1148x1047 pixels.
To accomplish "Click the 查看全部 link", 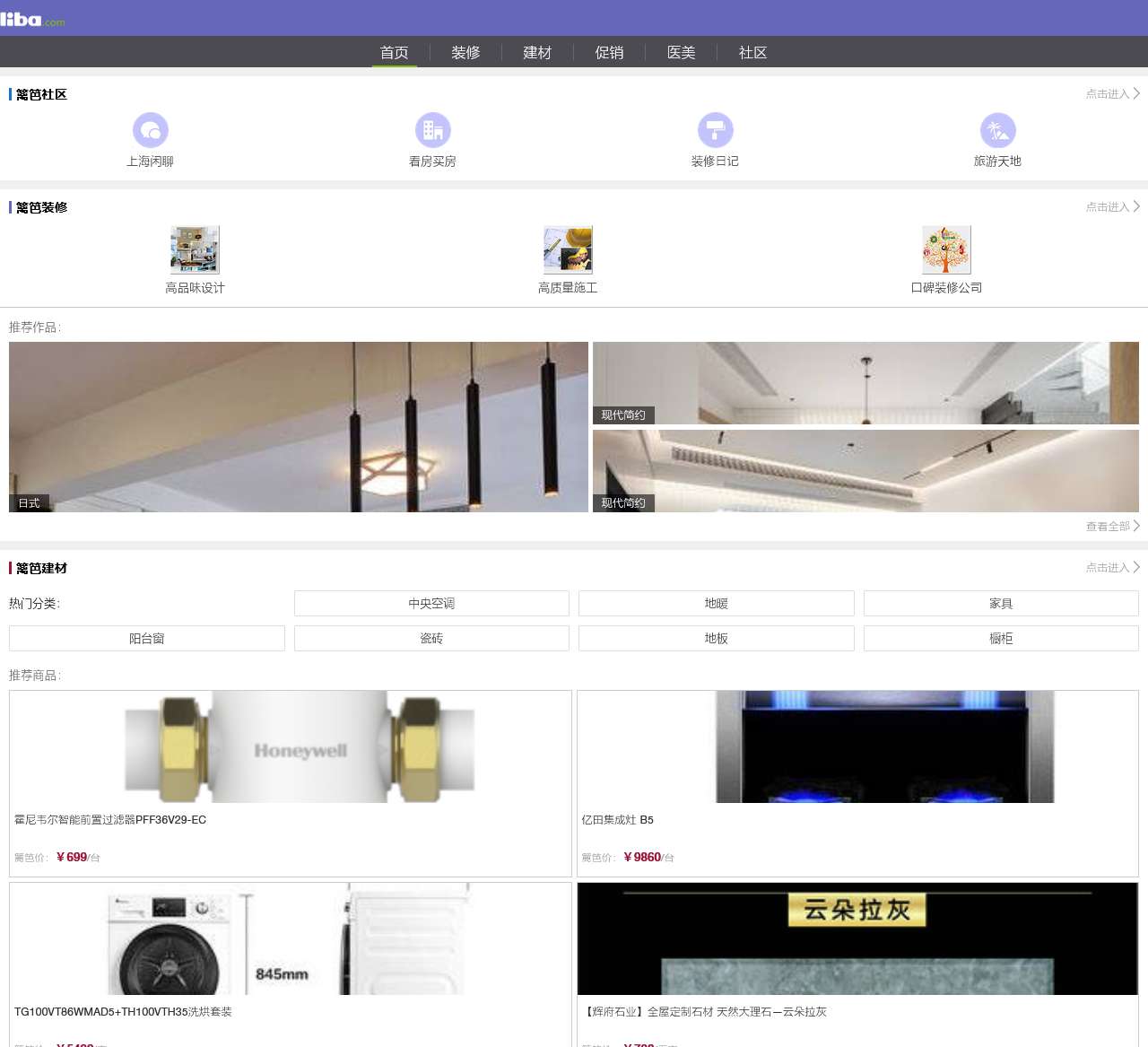I will click(1112, 526).
